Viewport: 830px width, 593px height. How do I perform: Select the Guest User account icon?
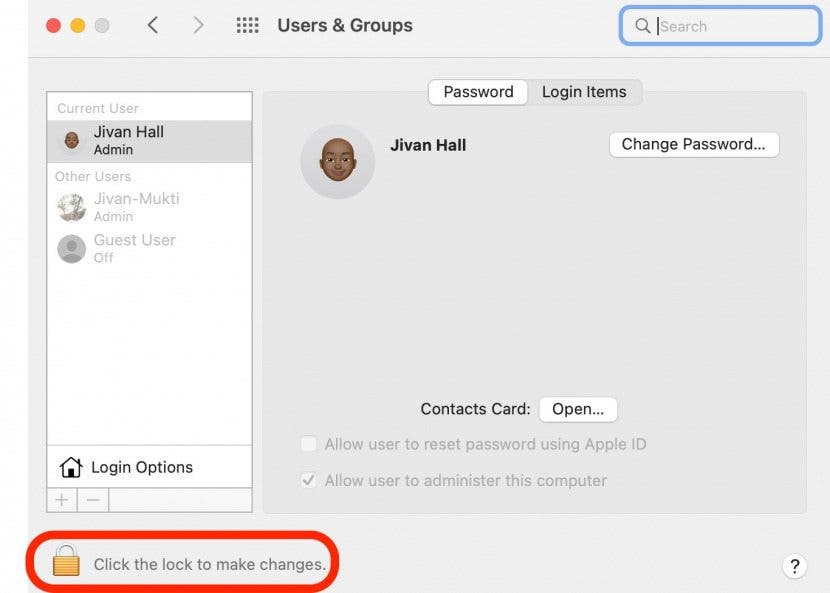pos(70,248)
